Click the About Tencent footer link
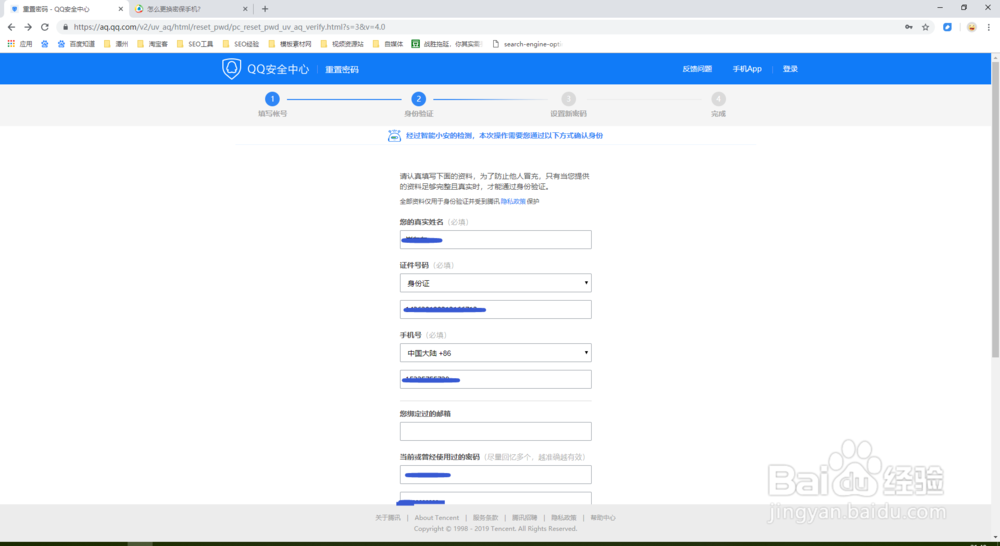 tap(437, 518)
